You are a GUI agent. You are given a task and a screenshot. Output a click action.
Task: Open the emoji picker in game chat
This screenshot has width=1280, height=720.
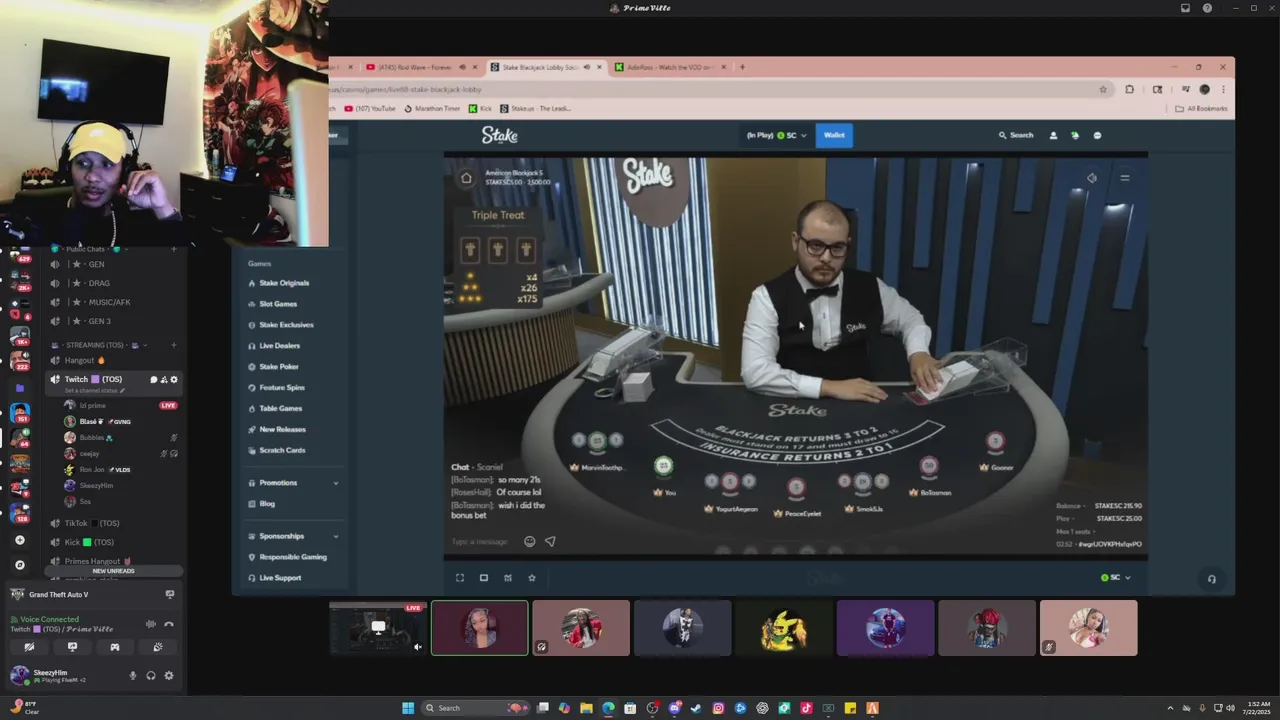[530, 542]
